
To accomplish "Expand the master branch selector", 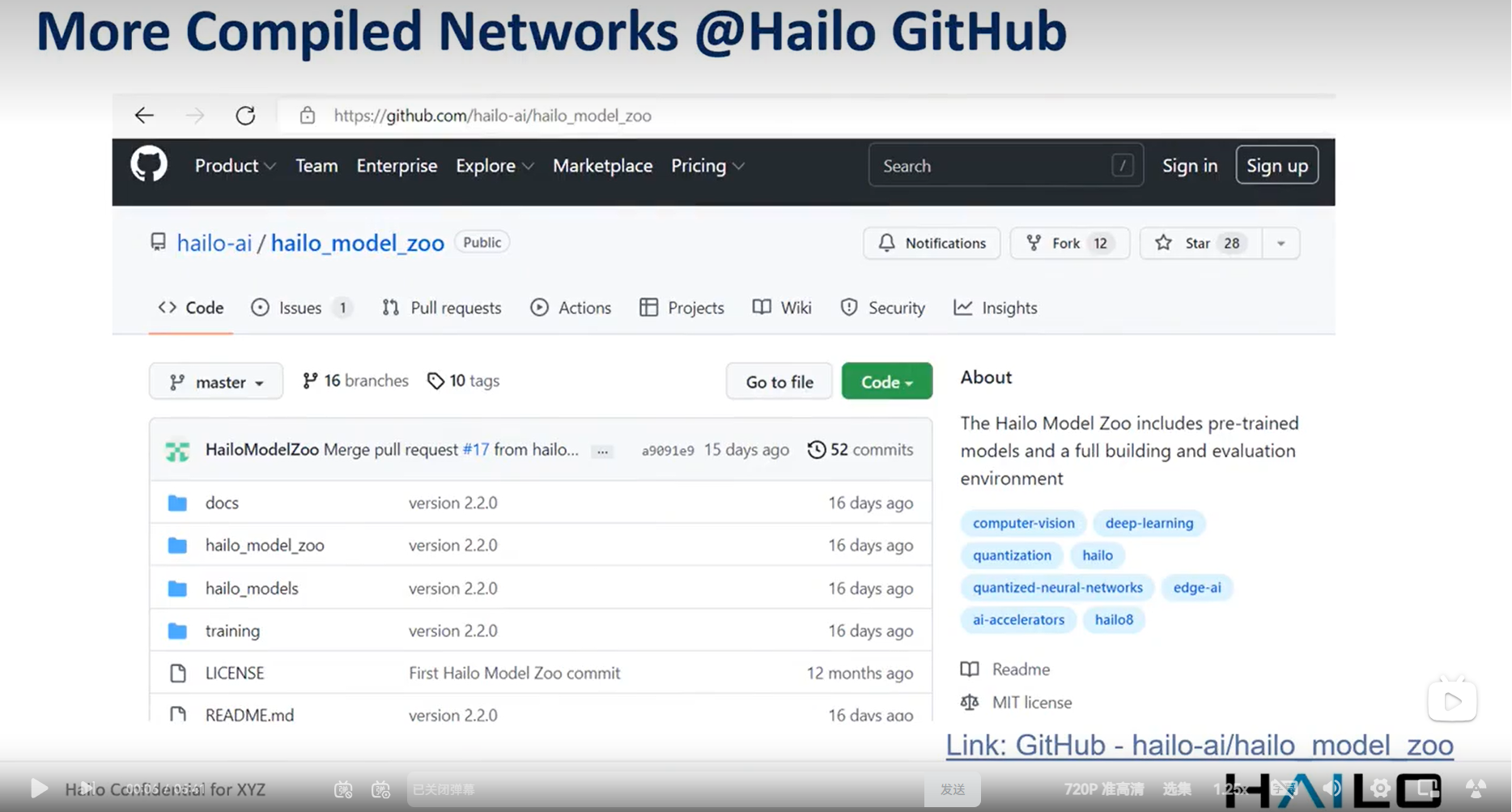I will [216, 381].
